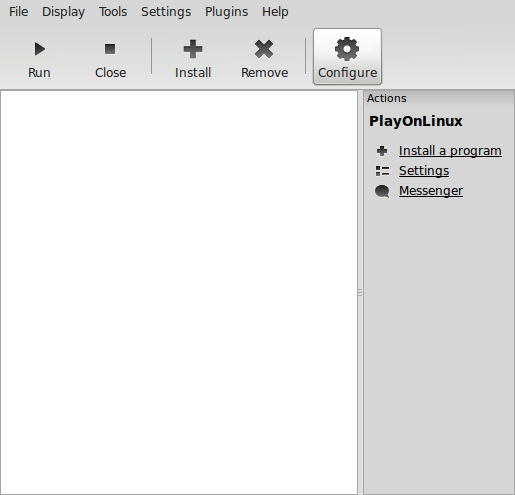Open Configure via the gear icon
Screen dimensions: 515x495
(347, 49)
